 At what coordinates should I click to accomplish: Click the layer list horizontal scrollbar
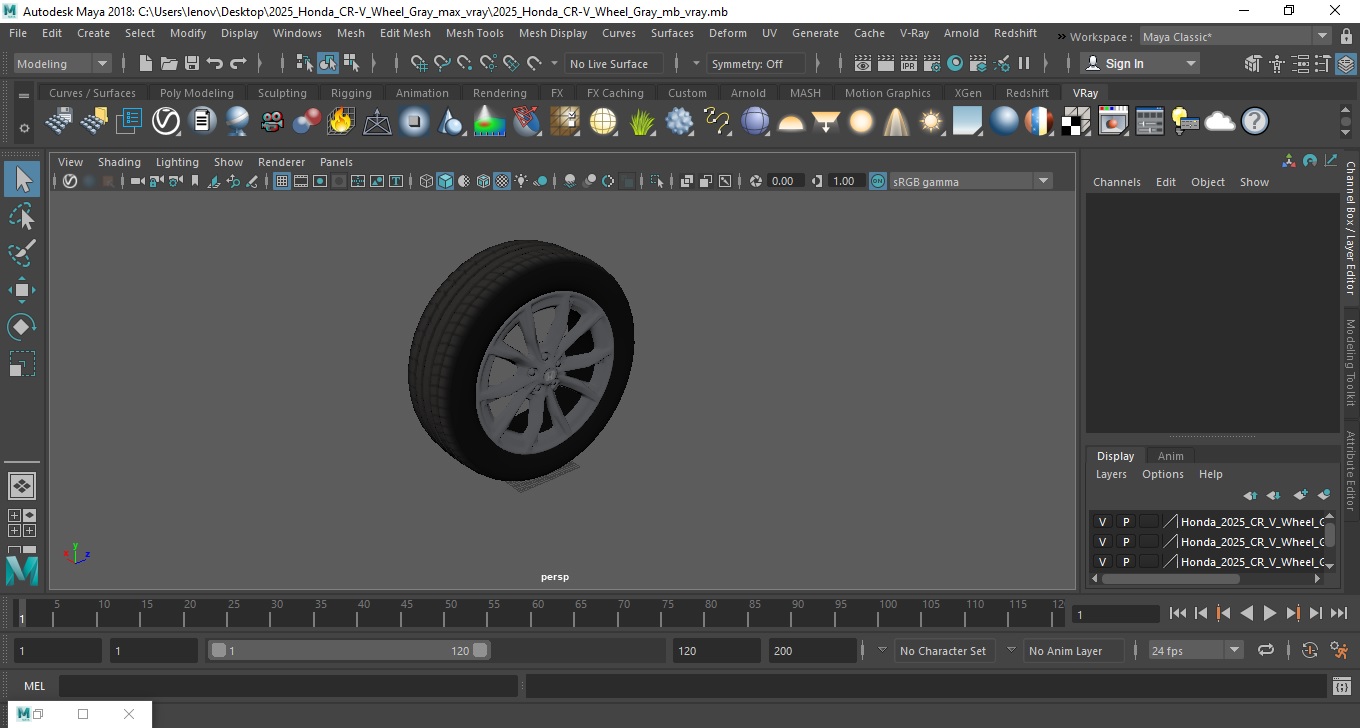tap(1170, 578)
